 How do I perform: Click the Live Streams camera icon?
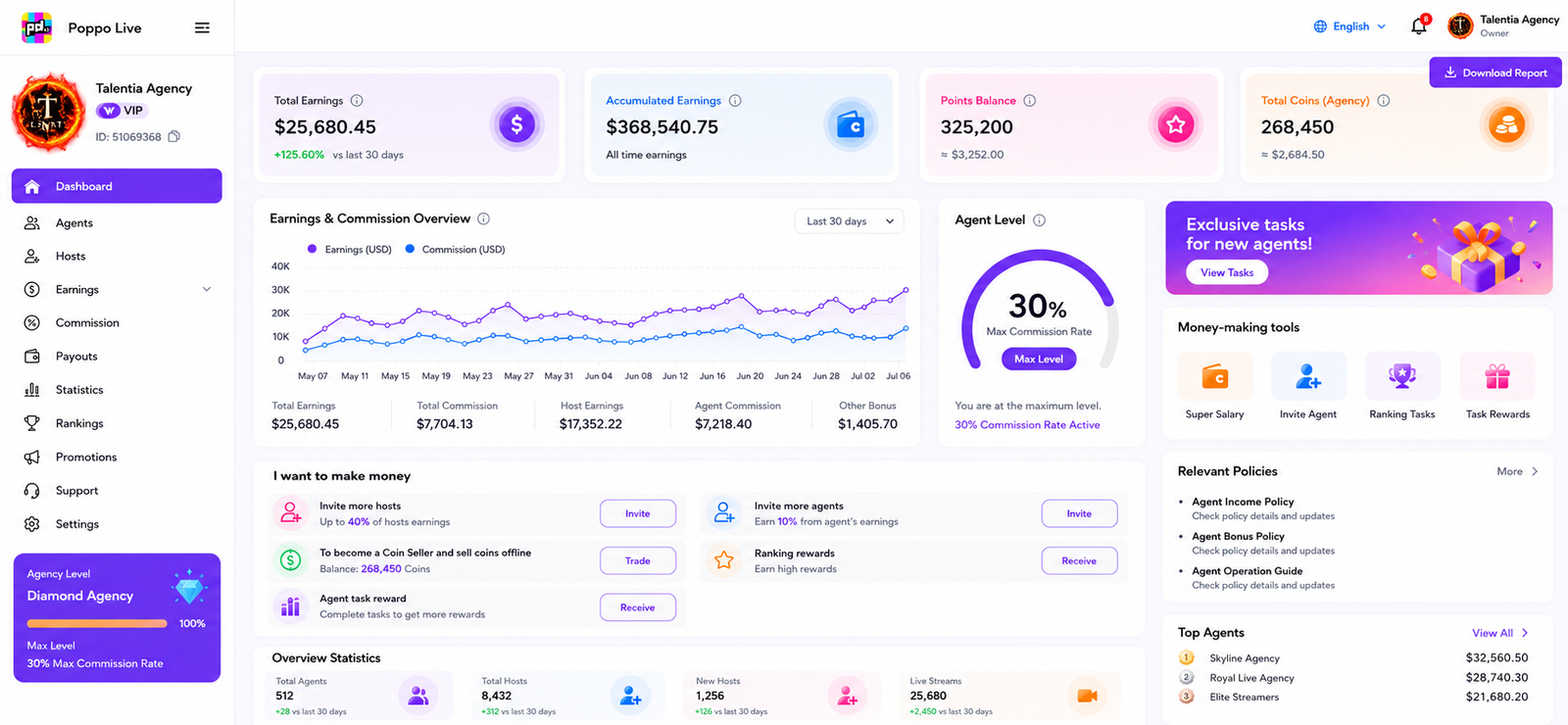(x=1087, y=696)
